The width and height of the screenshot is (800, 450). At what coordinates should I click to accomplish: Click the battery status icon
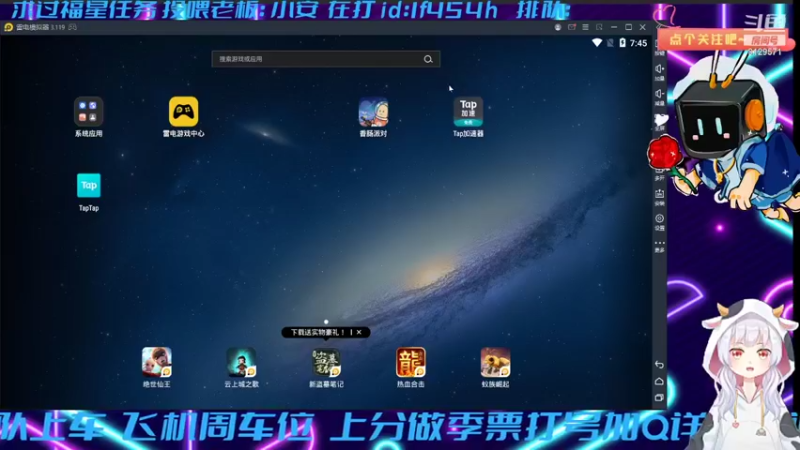pos(622,43)
